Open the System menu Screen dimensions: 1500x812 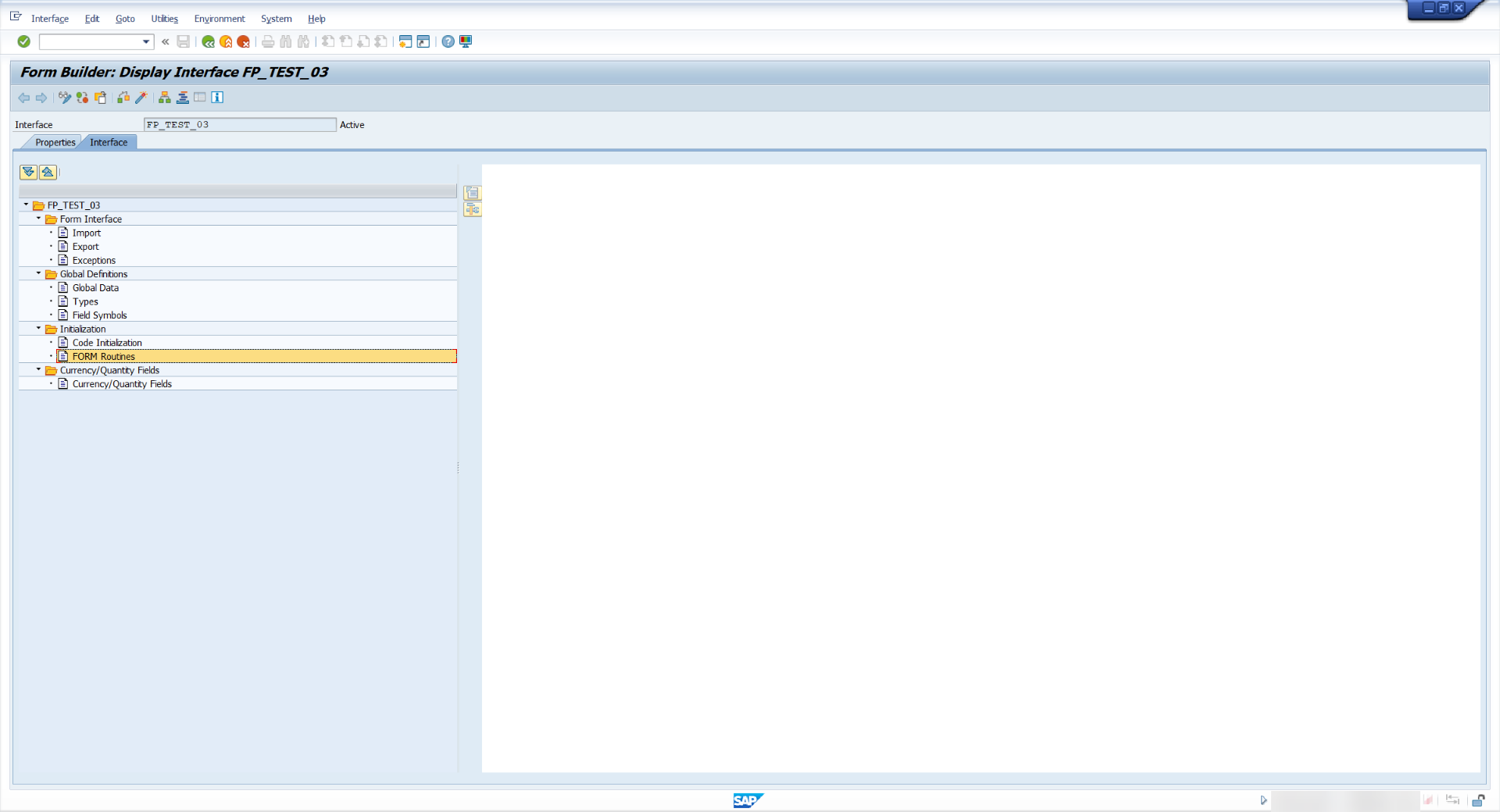click(277, 19)
